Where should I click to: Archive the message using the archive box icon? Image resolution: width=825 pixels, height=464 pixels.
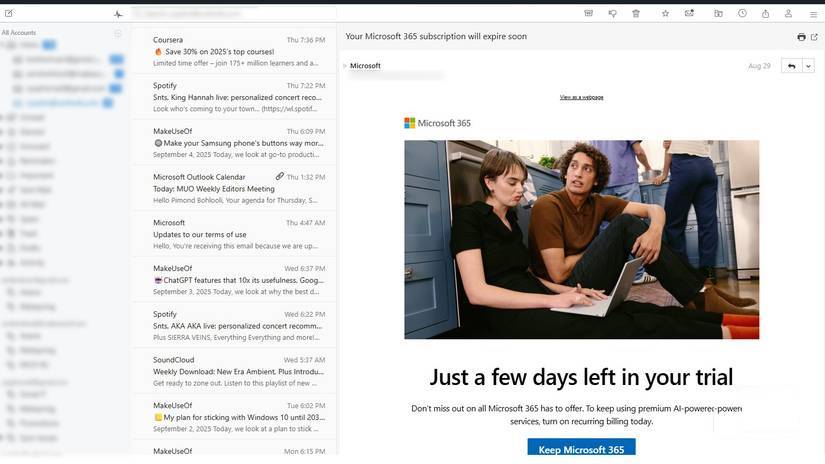pos(588,14)
